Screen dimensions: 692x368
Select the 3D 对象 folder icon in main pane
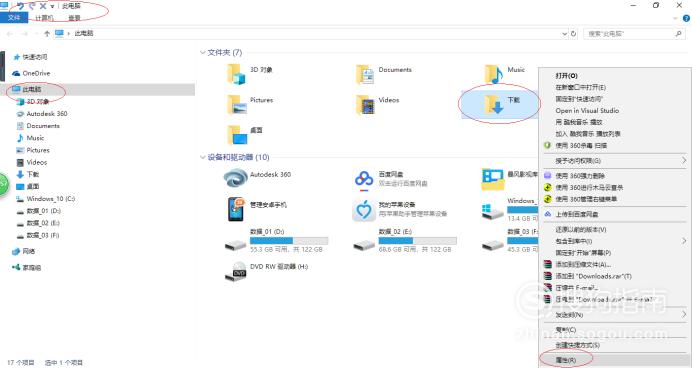point(236,74)
